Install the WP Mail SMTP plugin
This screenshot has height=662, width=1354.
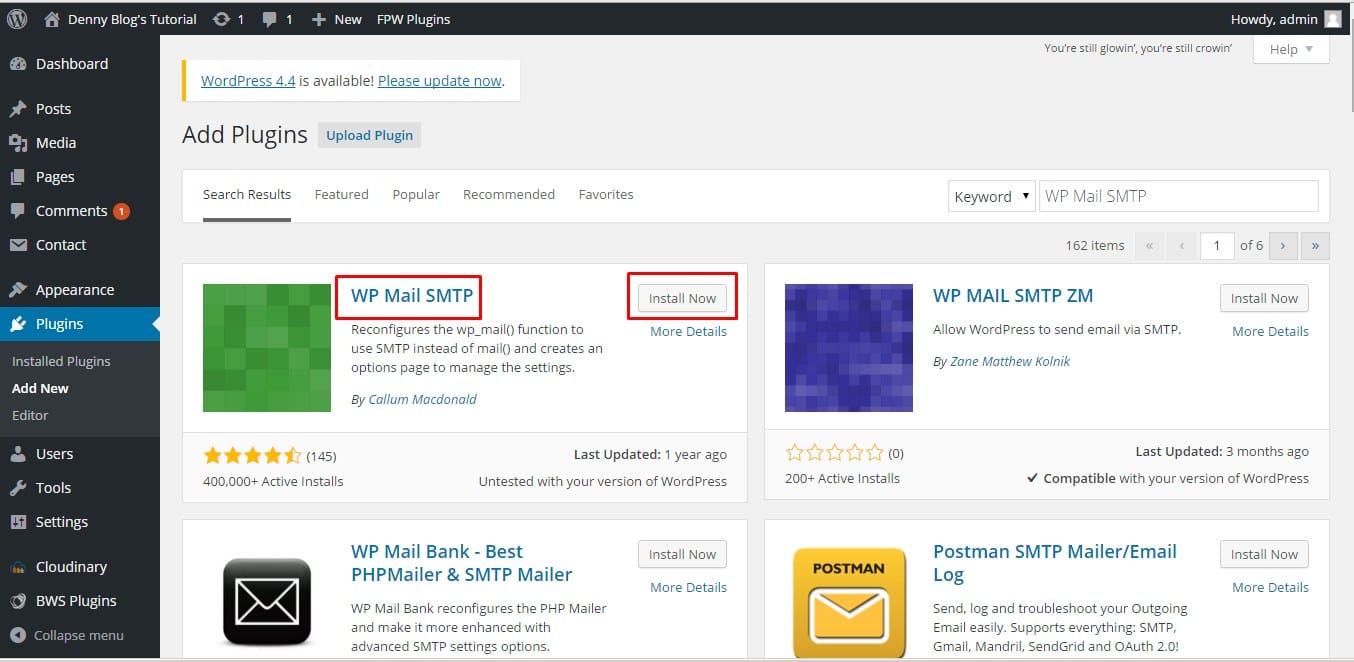682,298
